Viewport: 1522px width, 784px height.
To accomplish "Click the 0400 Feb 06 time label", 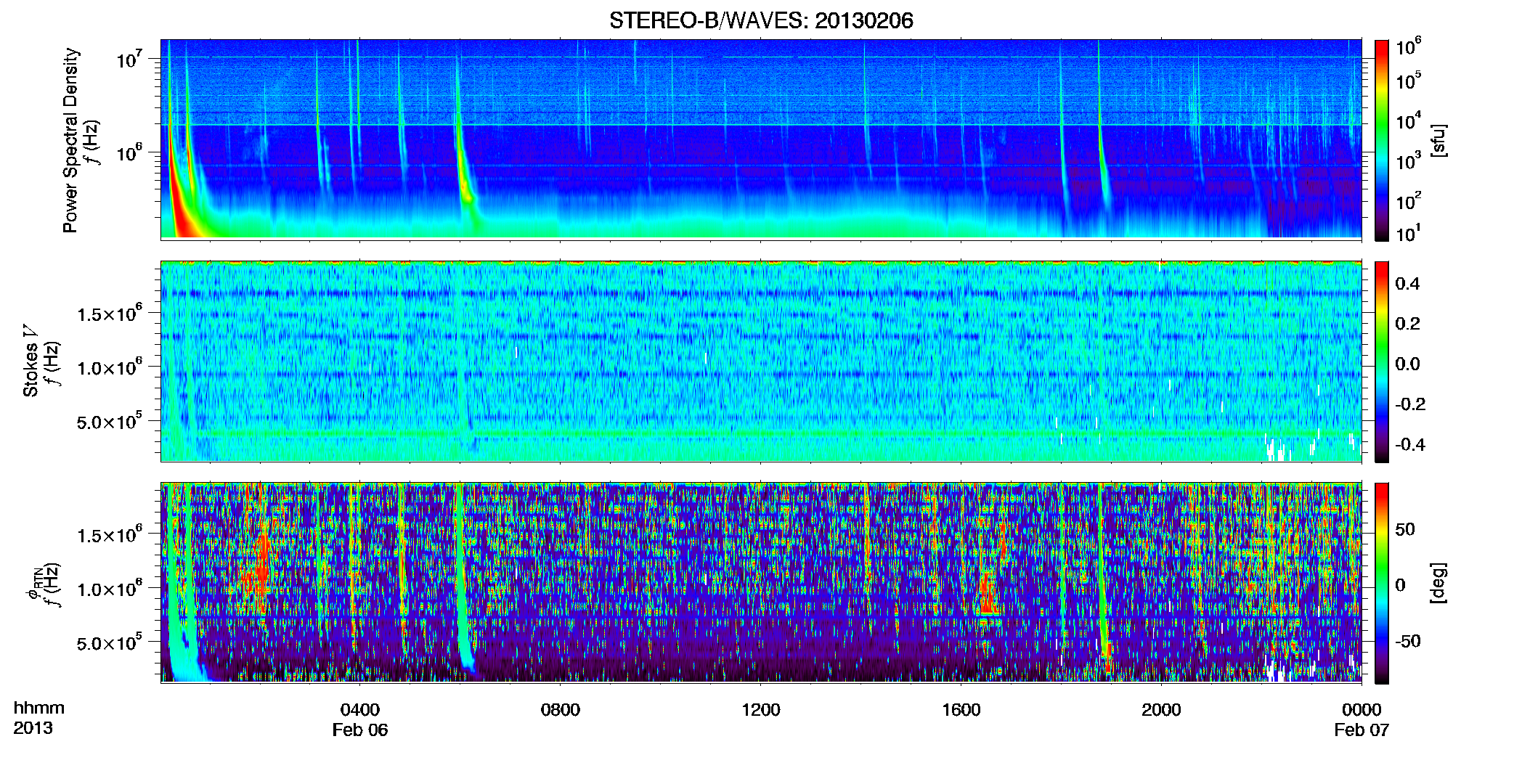I will pyautogui.click(x=360, y=719).
